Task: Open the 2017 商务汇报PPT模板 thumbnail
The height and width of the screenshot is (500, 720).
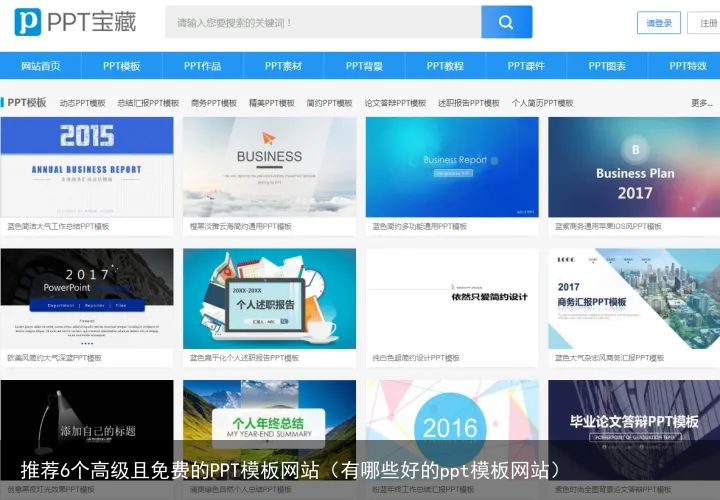Action: coord(634,298)
